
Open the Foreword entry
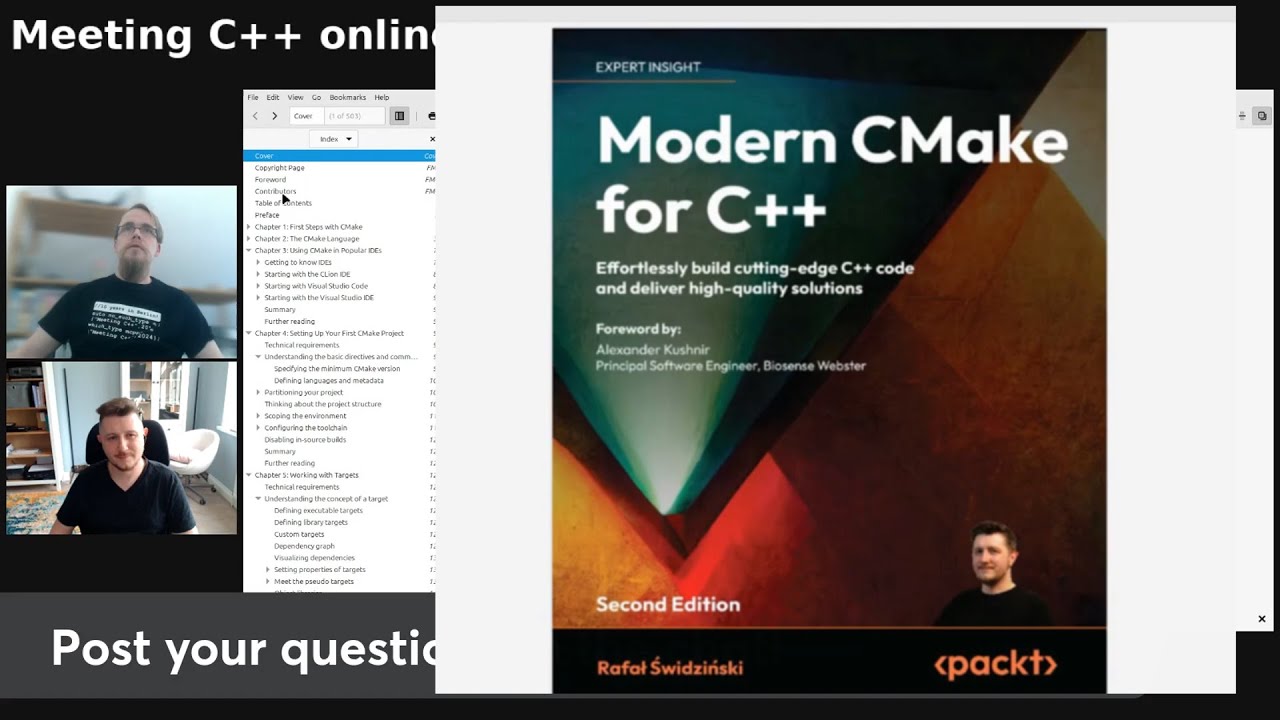point(270,180)
